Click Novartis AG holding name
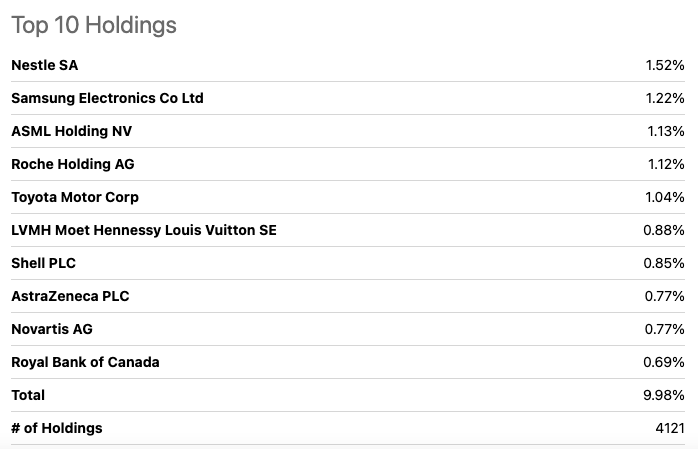The width and height of the screenshot is (698, 449). click(52, 329)
